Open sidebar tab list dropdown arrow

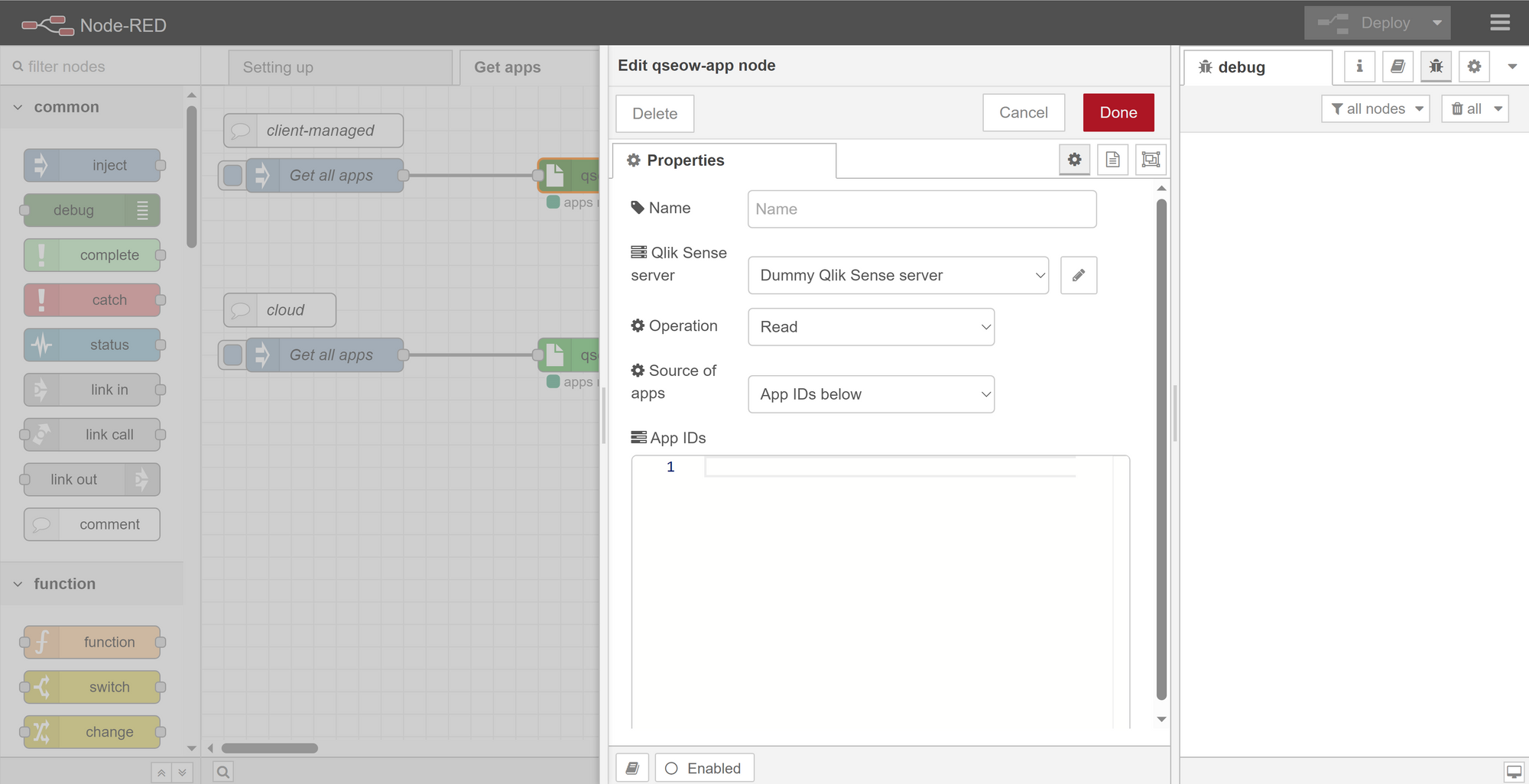click(x=1512, y=66)
